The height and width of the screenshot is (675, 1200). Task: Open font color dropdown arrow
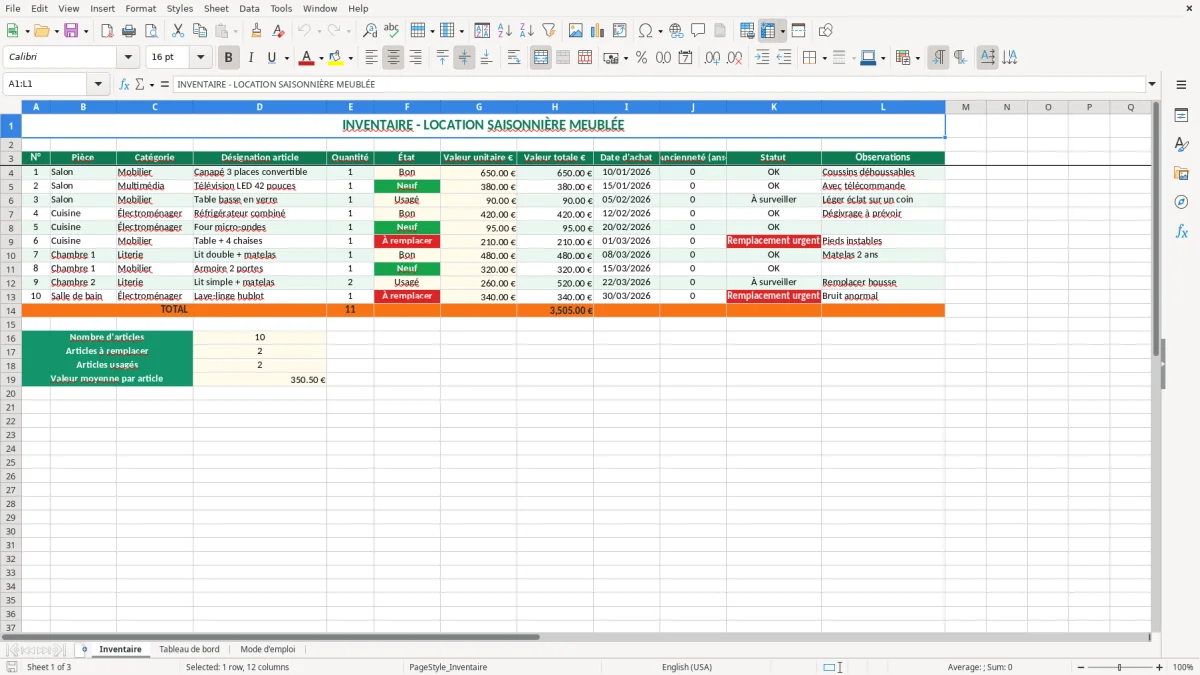pos(320,58)
